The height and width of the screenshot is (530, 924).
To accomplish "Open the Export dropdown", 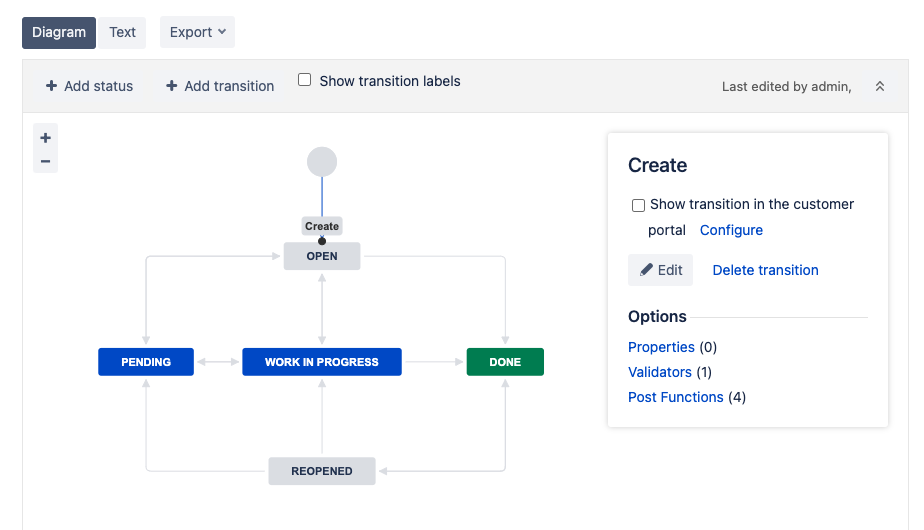I will (197, 32).
